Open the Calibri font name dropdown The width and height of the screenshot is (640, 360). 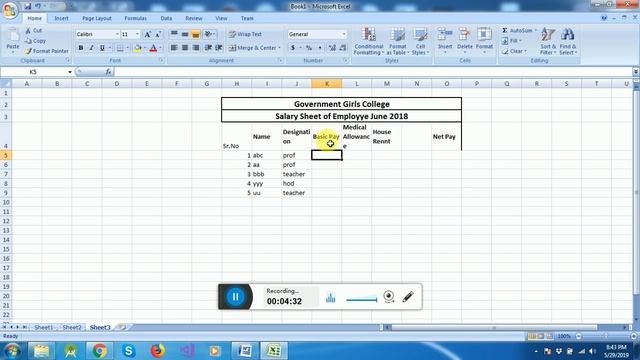tap(117, 34)
